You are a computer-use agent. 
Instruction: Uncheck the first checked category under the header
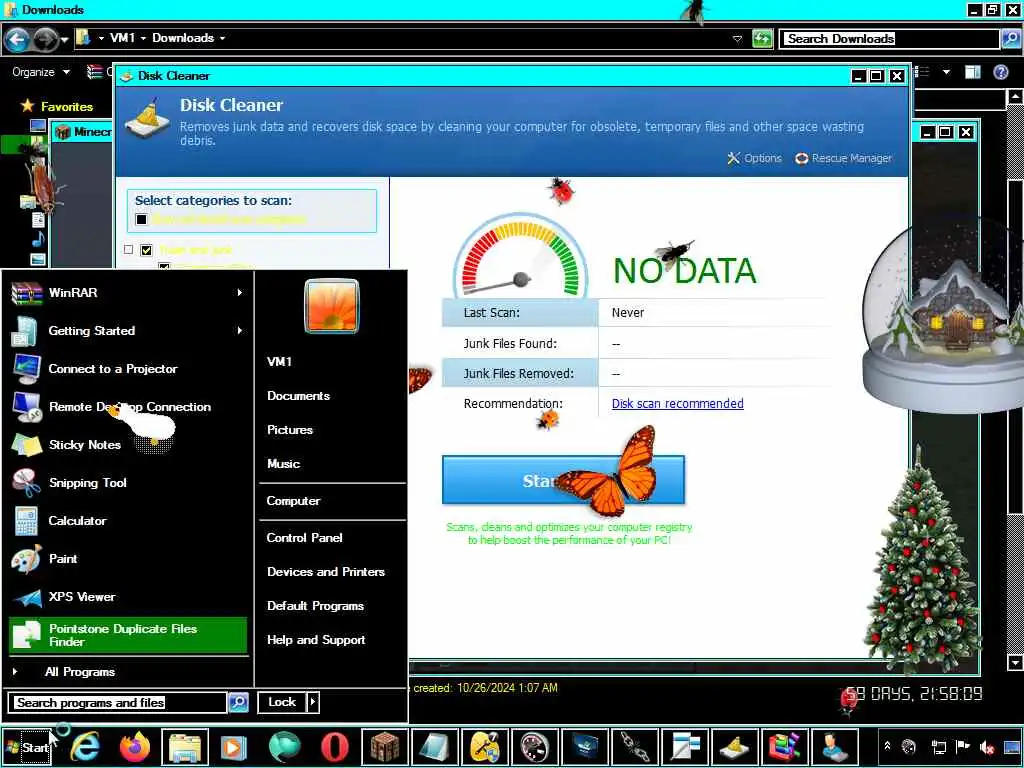click(x=146, y=249)
